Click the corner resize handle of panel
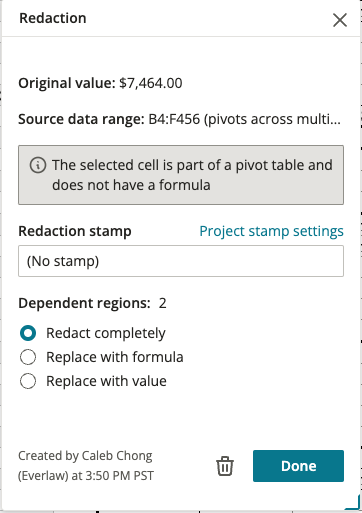Viewport: 362px width, 513px height. [353, 503]
